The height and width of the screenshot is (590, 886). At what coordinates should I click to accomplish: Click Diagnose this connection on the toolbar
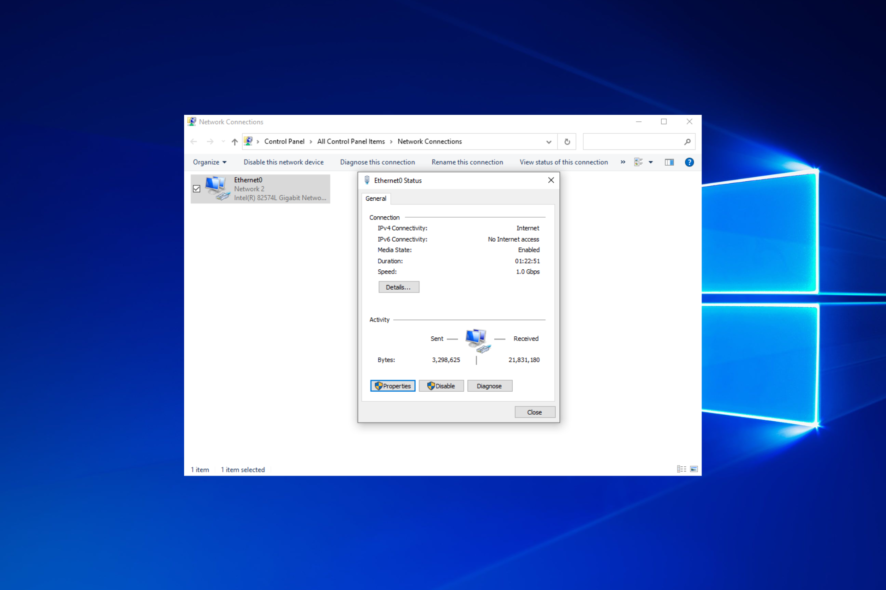click(x=377, y=162)
